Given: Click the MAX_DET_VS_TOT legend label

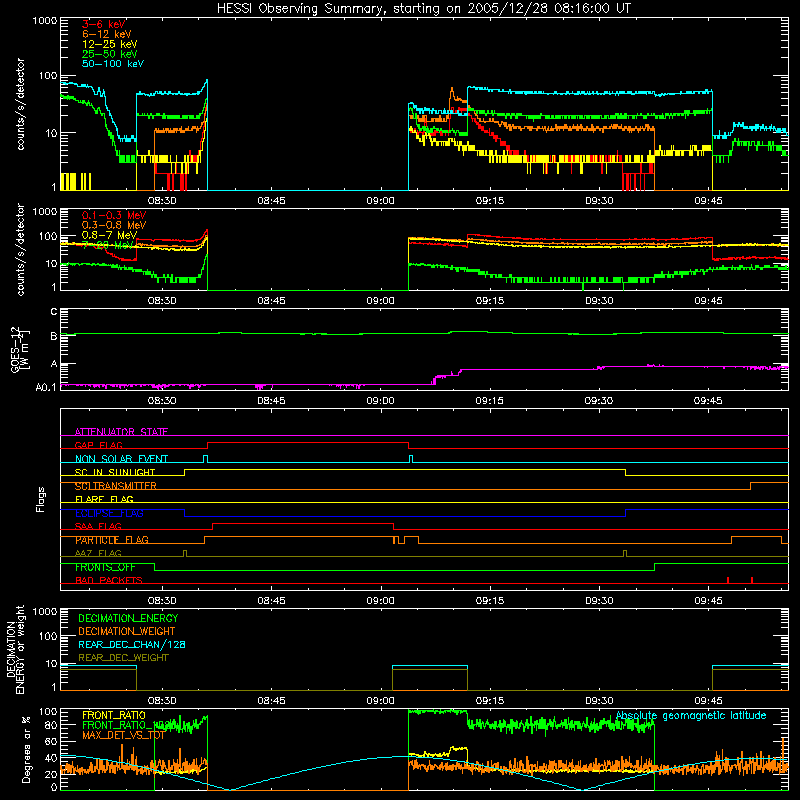Looking at the screenshot, I should [x=123, y=735].
